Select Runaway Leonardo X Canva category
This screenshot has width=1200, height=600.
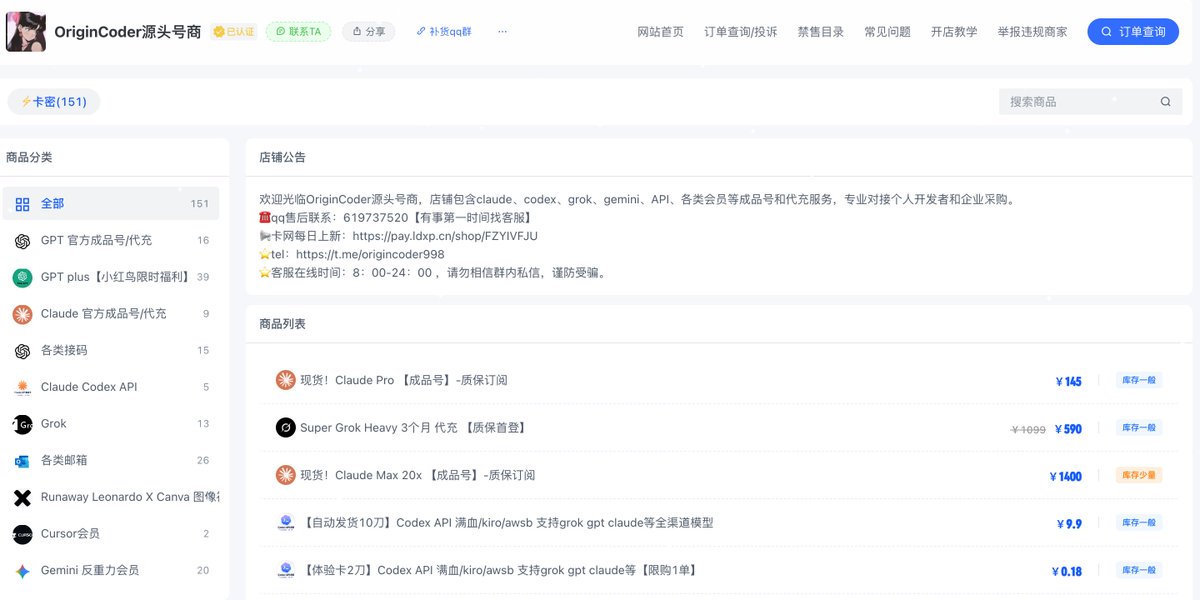tap(111, 497)
